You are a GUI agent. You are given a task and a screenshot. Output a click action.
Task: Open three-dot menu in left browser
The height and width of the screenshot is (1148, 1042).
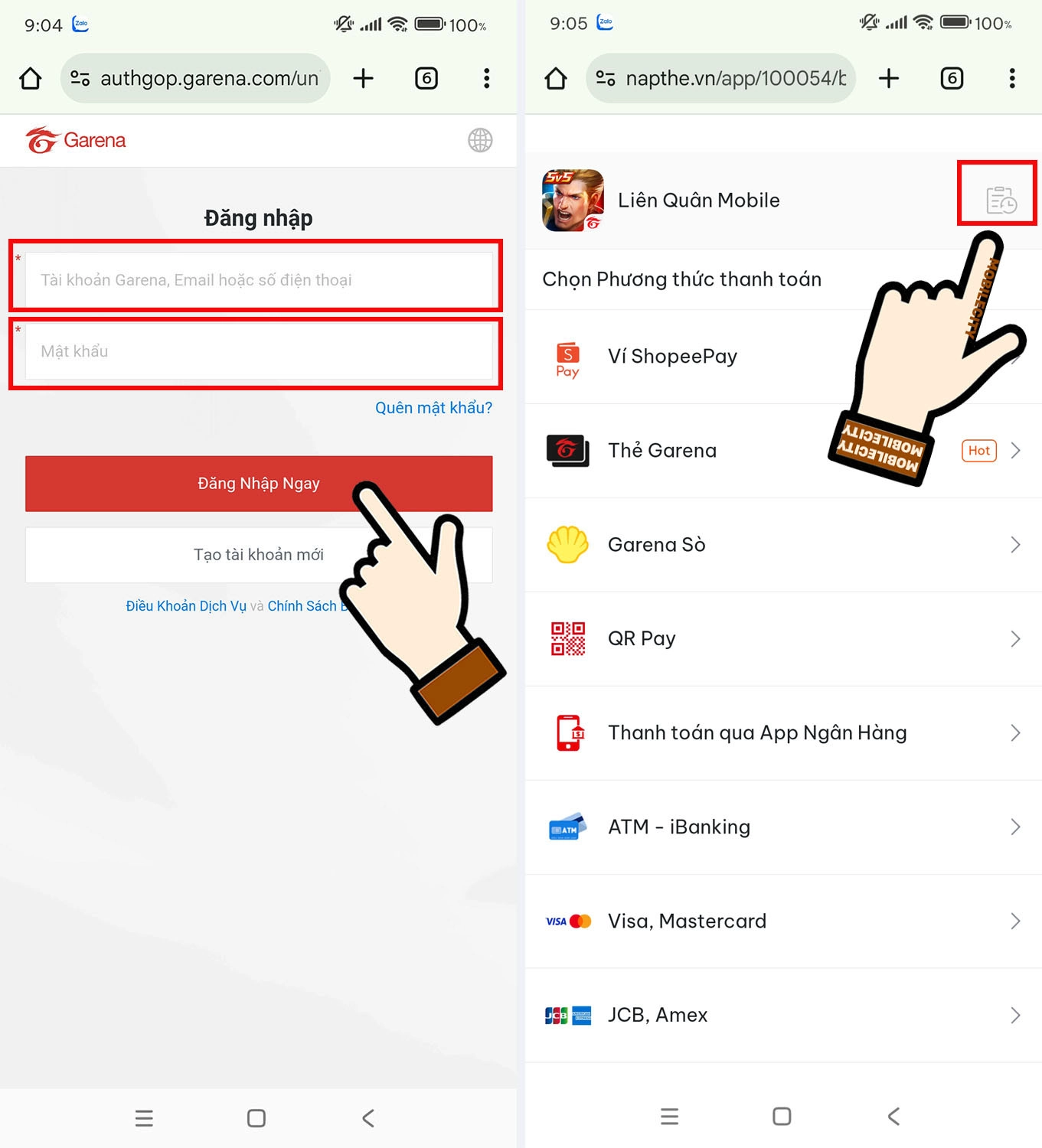[487, 78]
